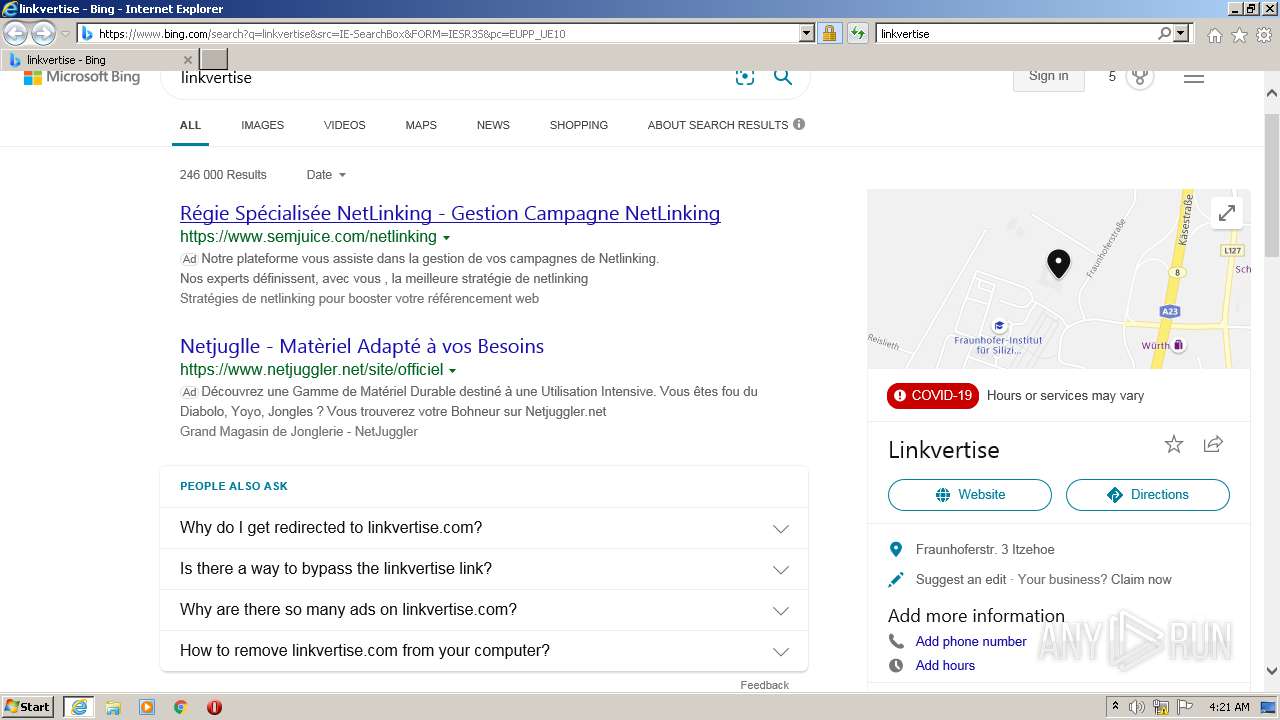
Task: Open the security lock report icon
Action: click(x=829, y=33)
